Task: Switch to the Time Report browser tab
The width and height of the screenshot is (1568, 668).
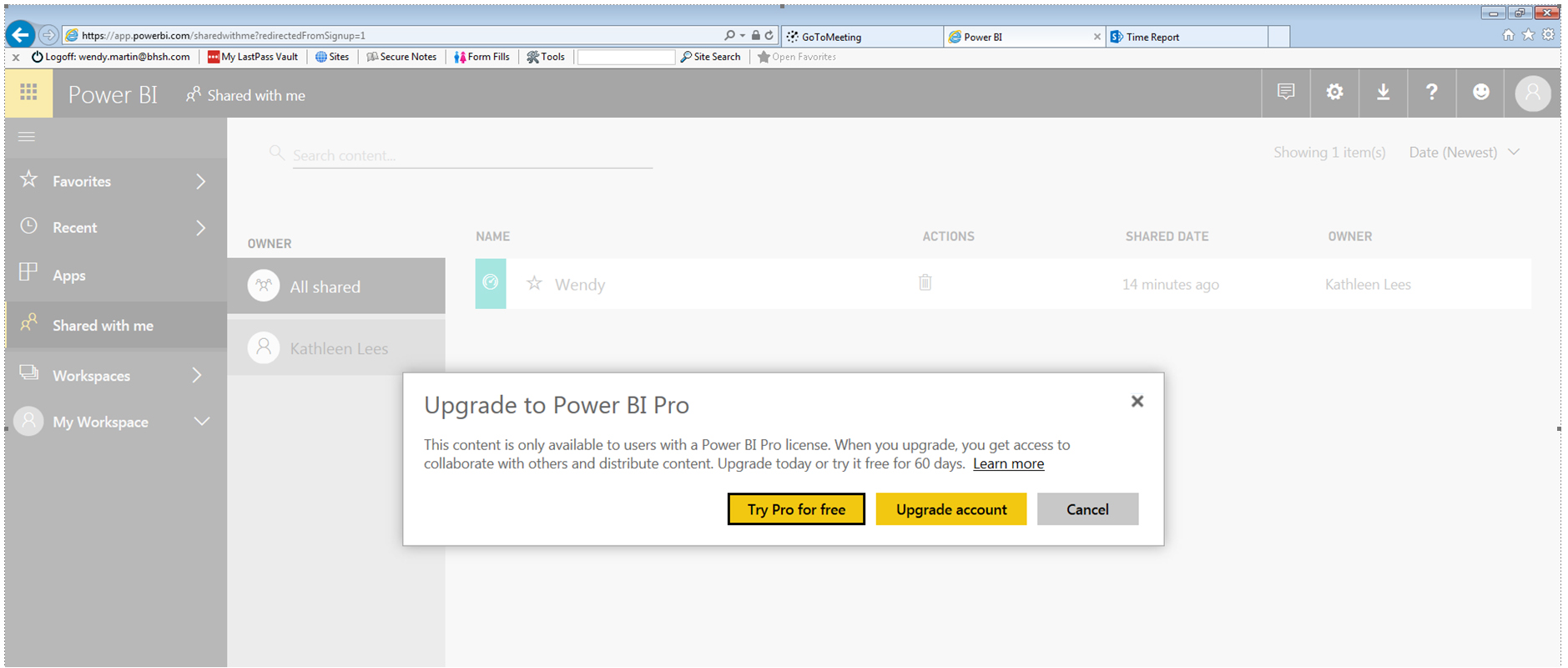Action: (x=1187, y=37)
